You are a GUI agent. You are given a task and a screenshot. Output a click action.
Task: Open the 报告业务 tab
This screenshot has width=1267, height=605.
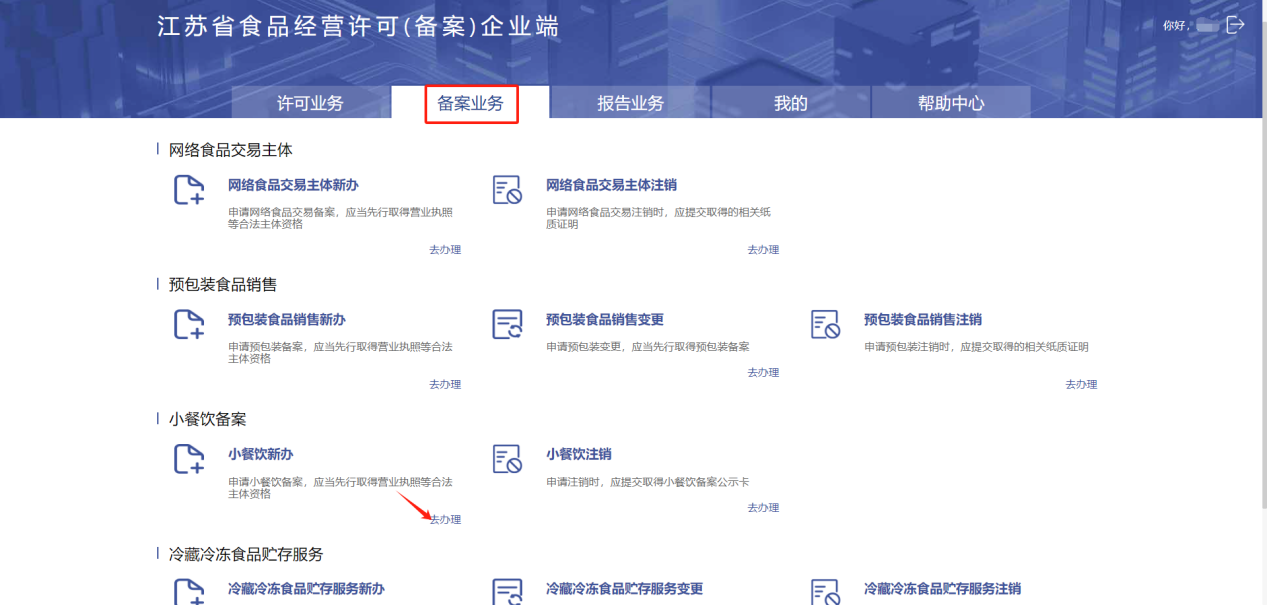(630, 103)
